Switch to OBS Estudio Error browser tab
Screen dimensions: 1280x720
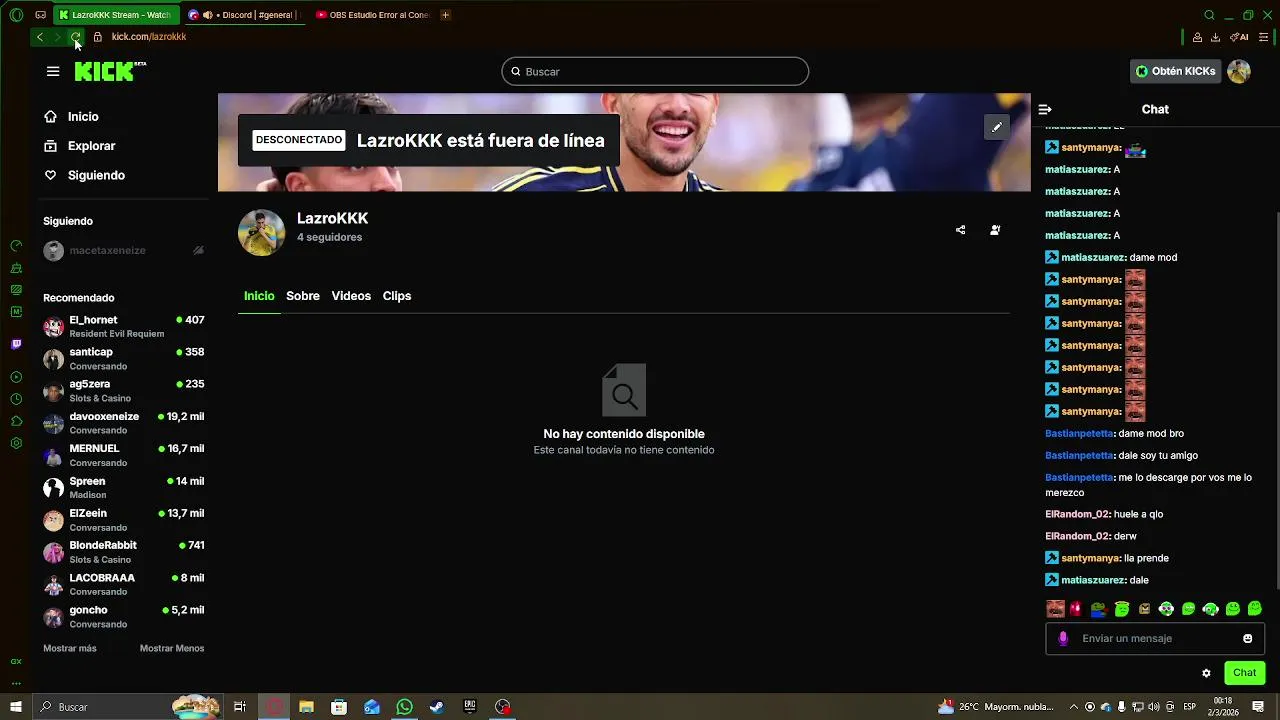point(372,15)
